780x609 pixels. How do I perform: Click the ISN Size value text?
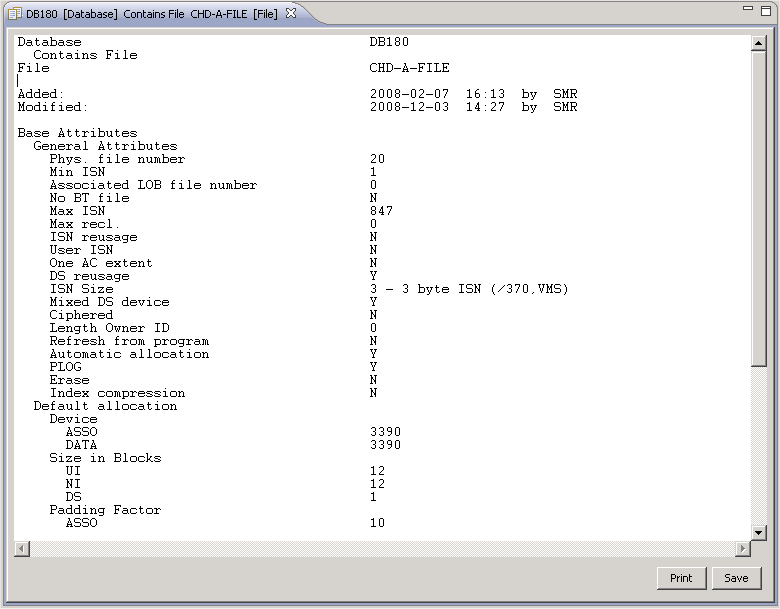(x=468, y=289)
